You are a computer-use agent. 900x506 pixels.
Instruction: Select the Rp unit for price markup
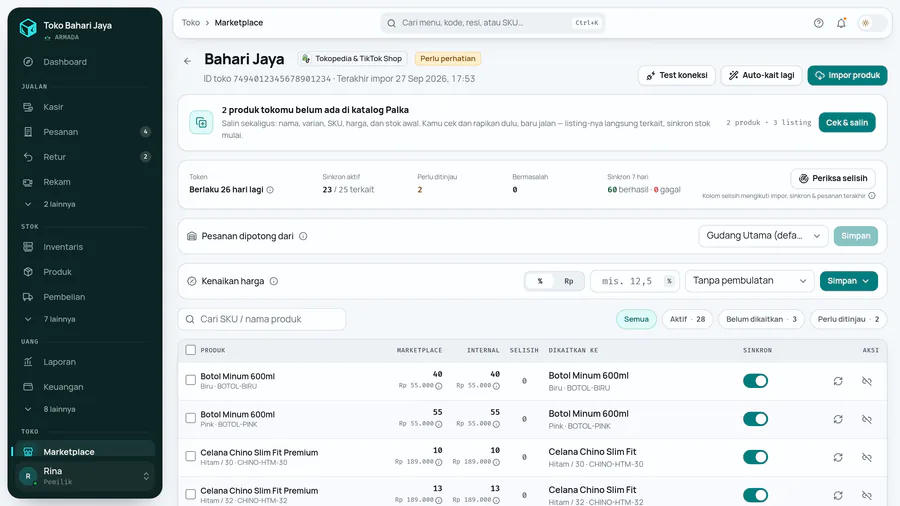point(568,281)
